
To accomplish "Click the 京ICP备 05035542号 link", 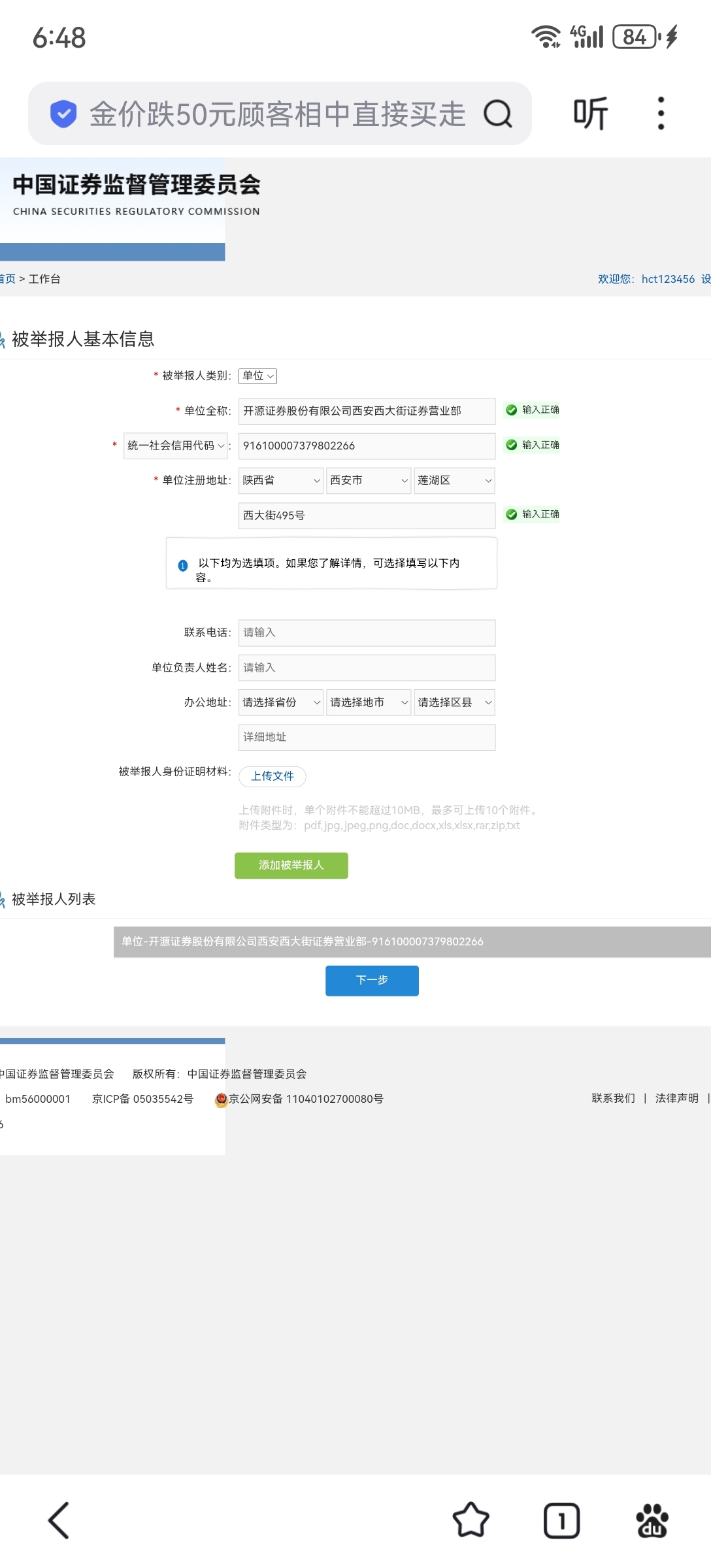I will pyautogui.click(x=142, y=1099).
